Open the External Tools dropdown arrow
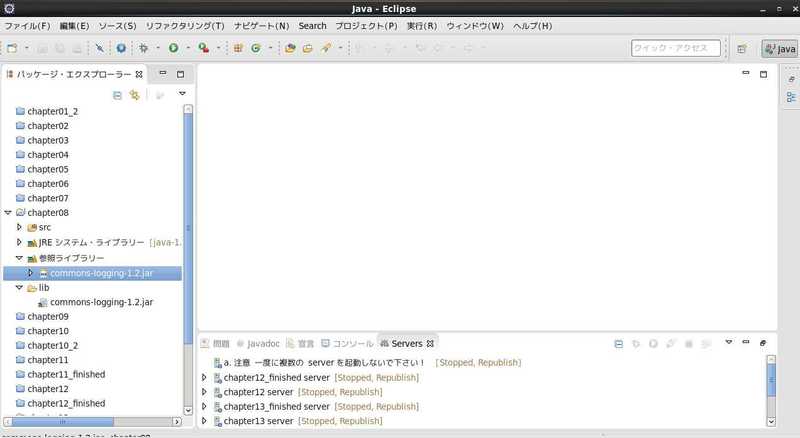Screen dimensions: 800x438 point(218,48)
